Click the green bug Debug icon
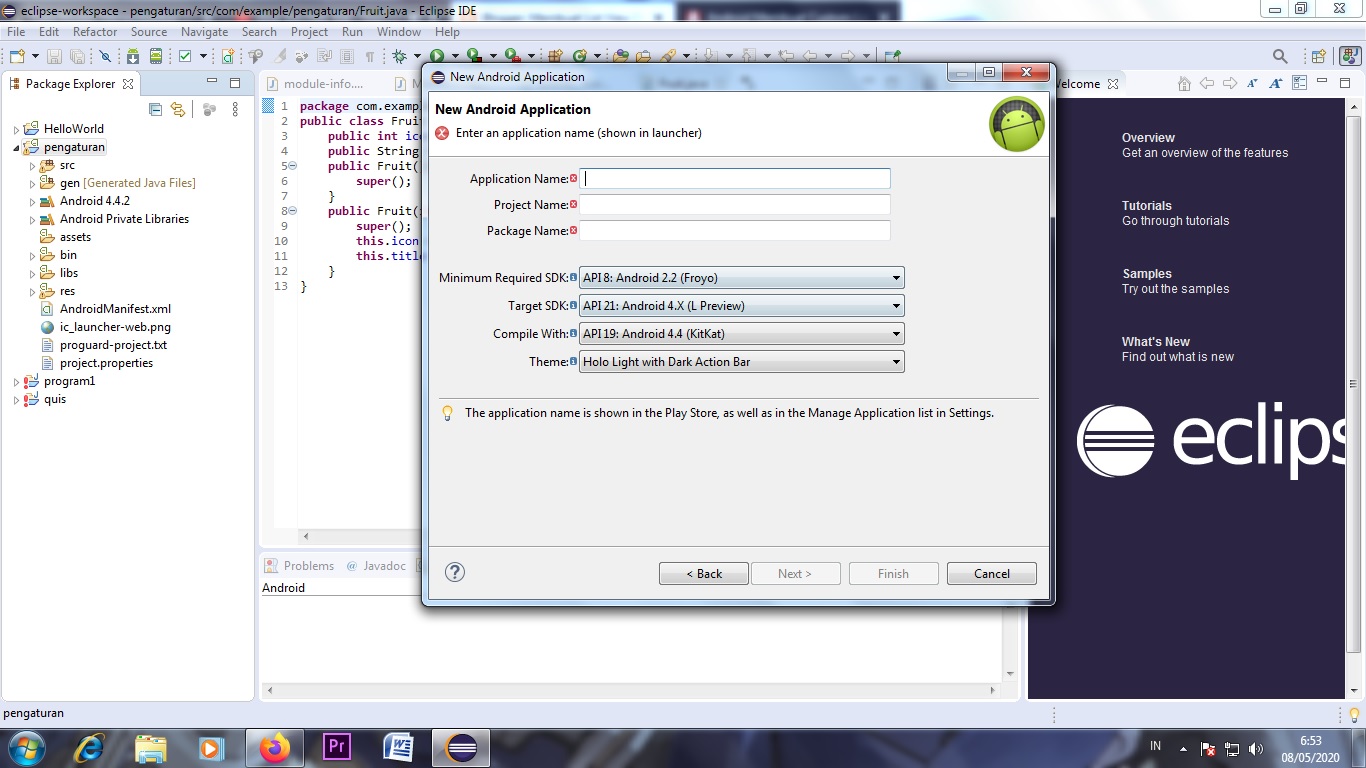The image size is (1366, 768). pos(399,56)
